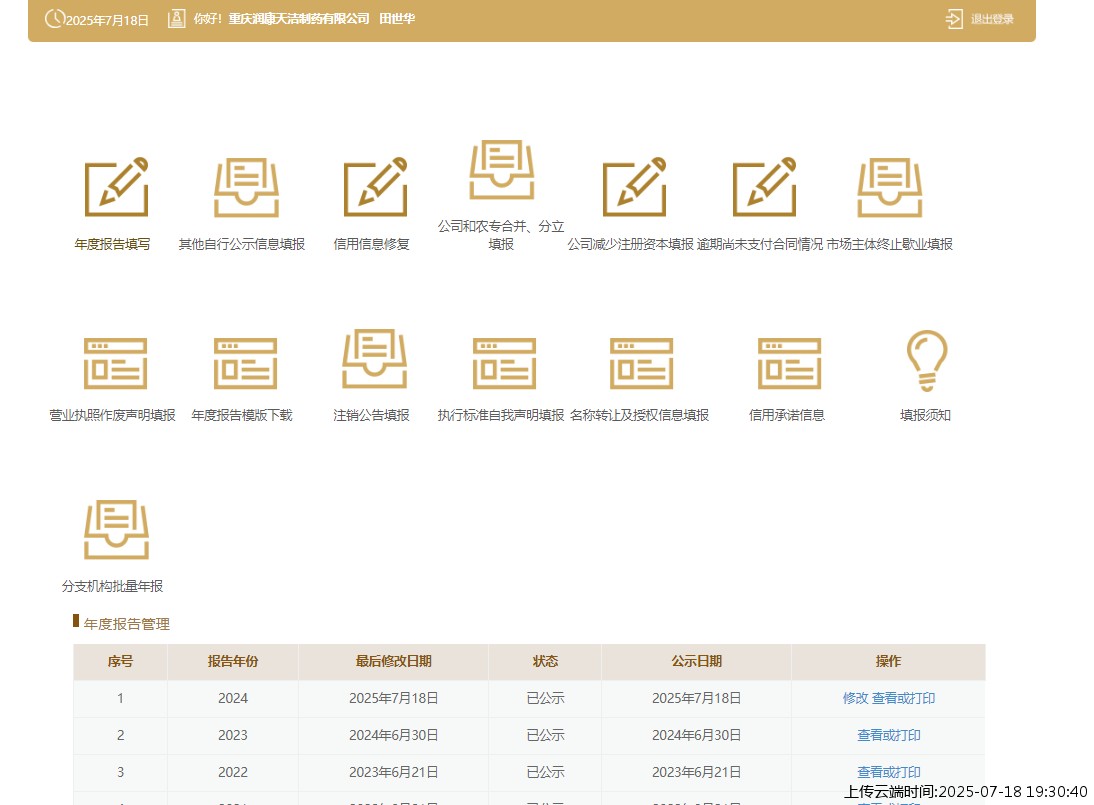This screenshot has height=805, width=1094.
Task: Click the 填报须知 lightbulb icon
Action: tap(927, 361)
